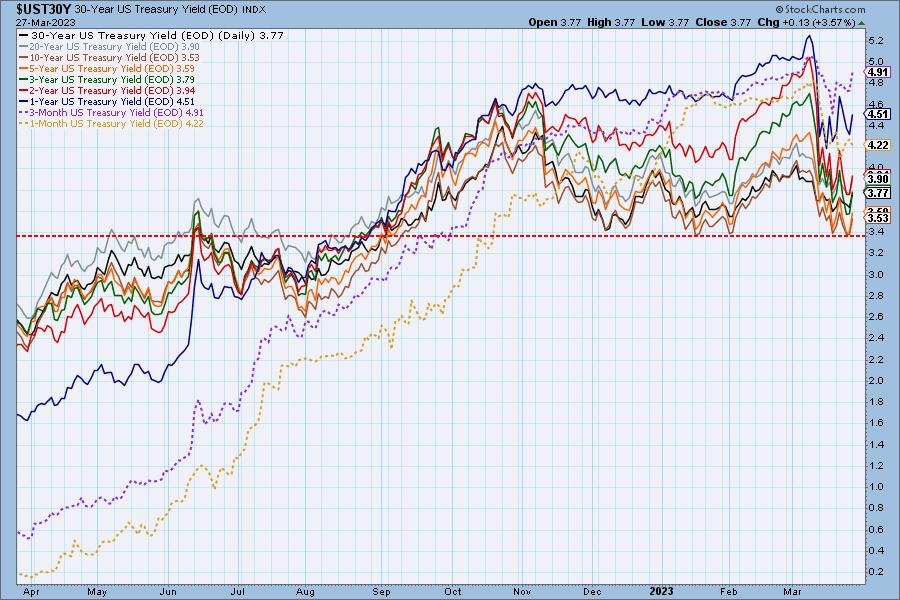Click the 4.51 price tag on right axis
Viewport: 900px width, 600px height.
coord(878,114)
